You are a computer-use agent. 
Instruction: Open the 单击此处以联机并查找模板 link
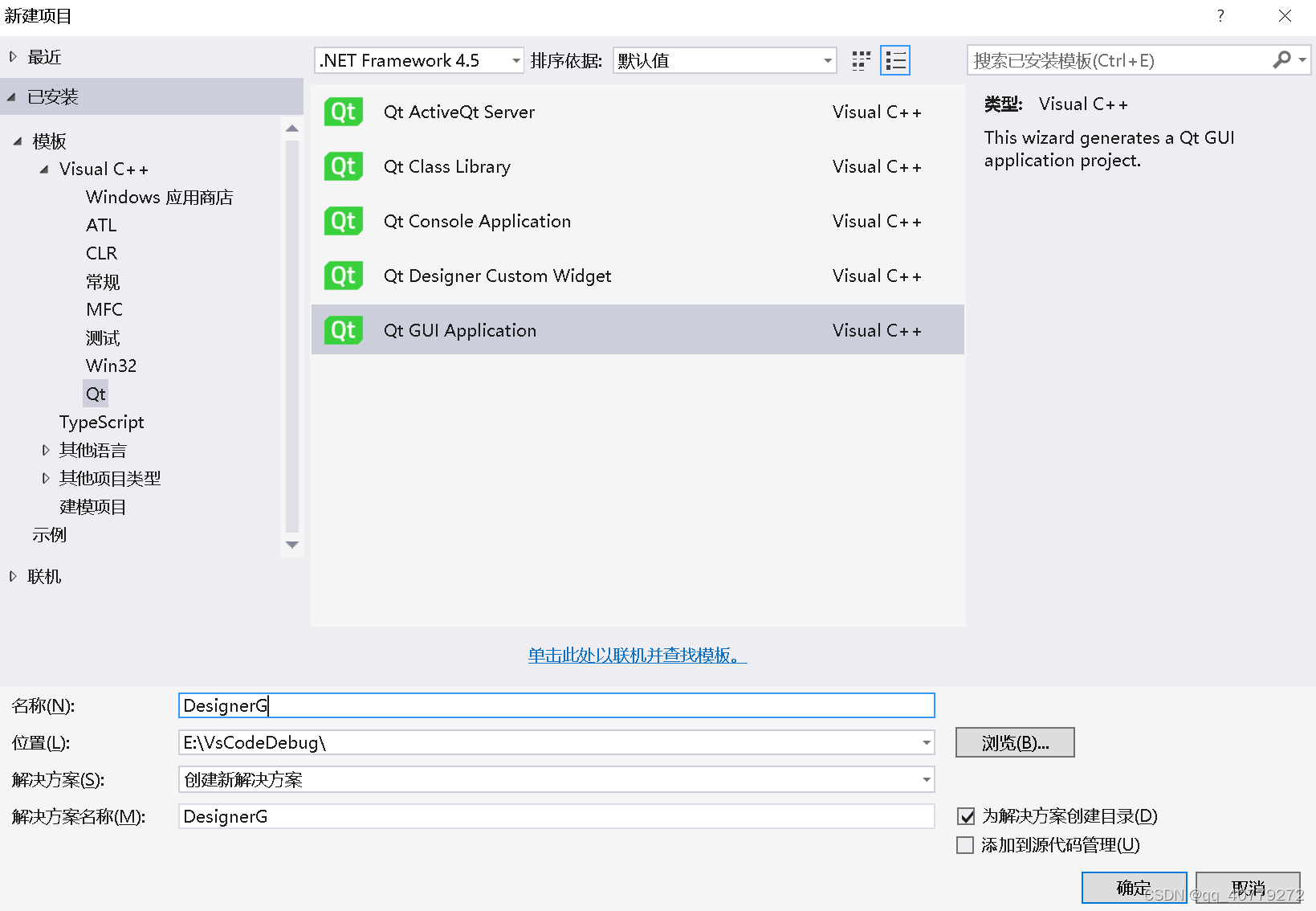point(638,656)
